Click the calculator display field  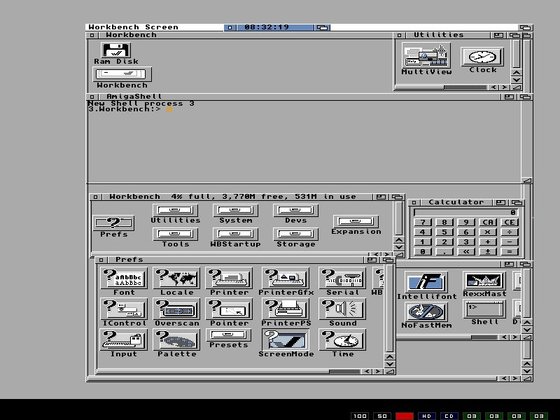tap(466, 212)
